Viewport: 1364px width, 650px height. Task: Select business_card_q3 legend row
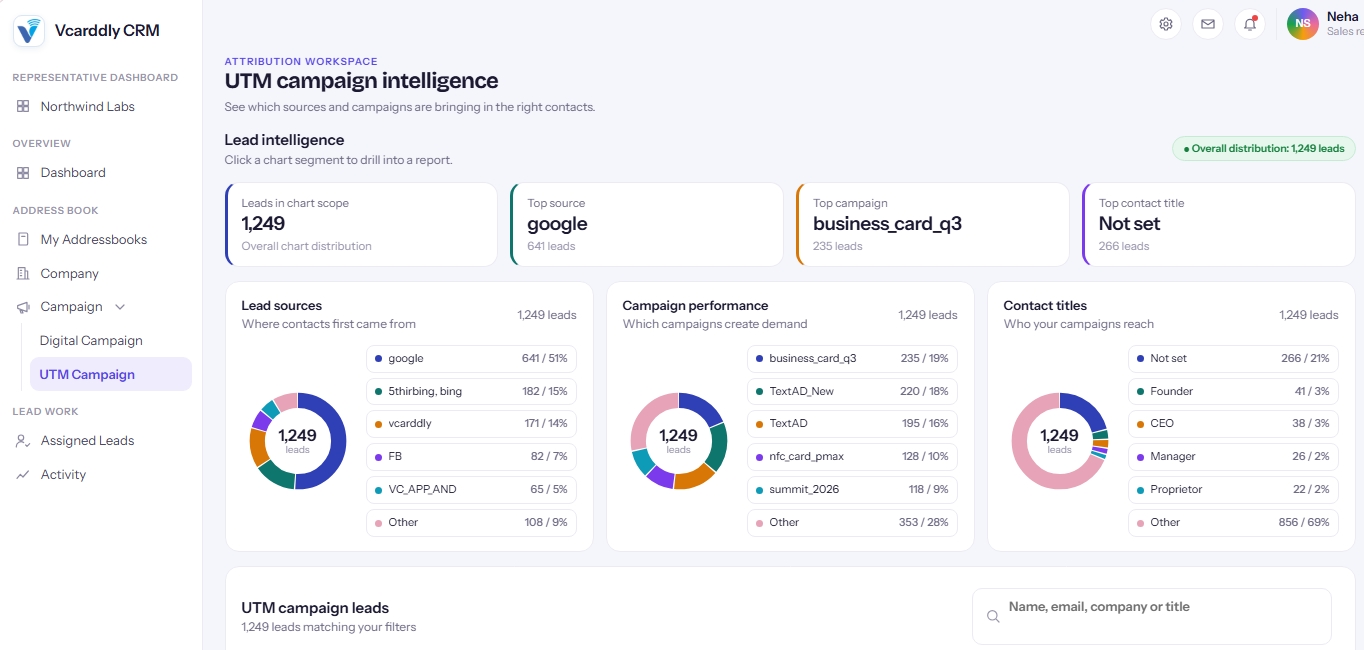(x=852, y=358)
